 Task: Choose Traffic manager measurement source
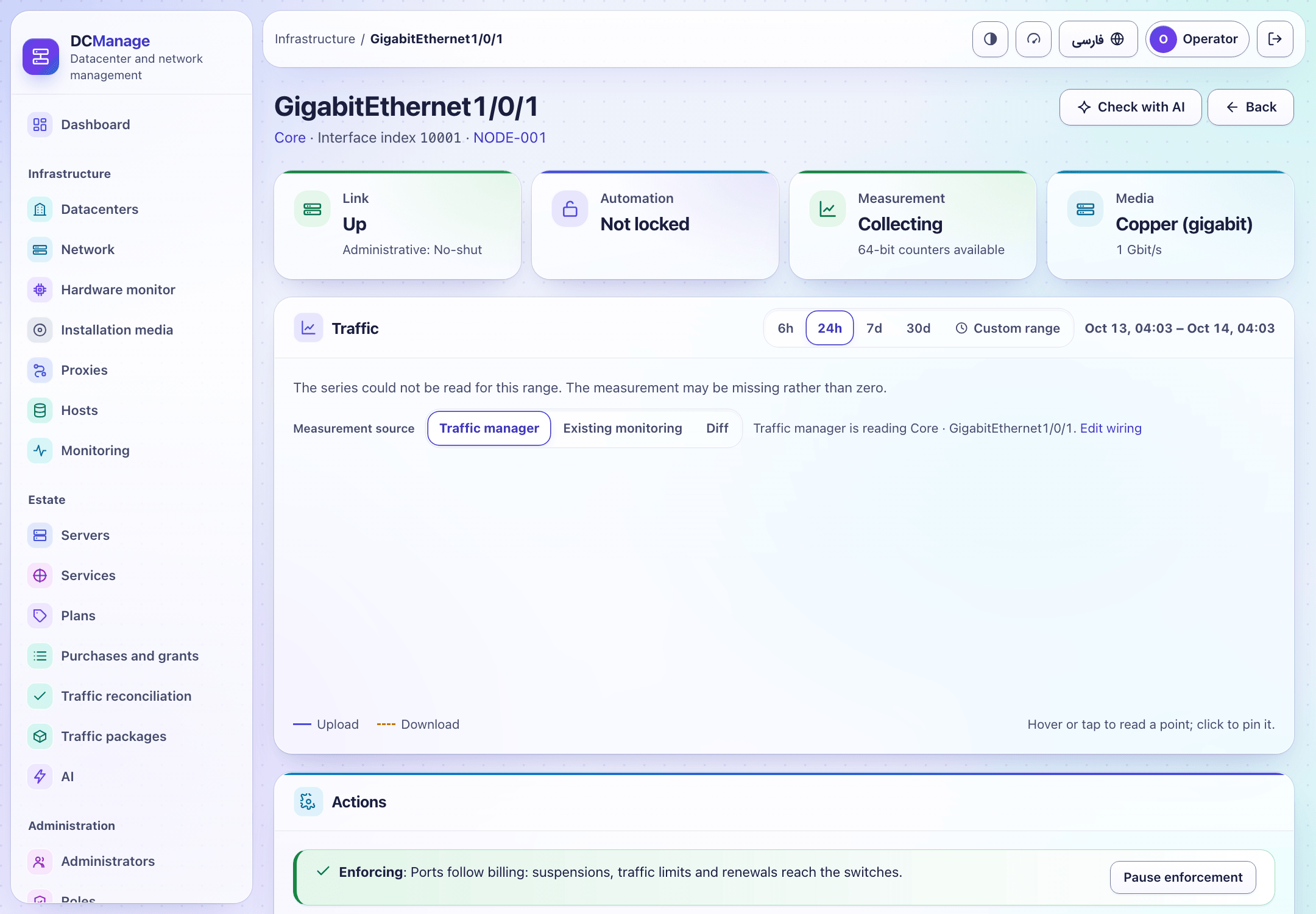pyautogui.click(x=489, y=428)
